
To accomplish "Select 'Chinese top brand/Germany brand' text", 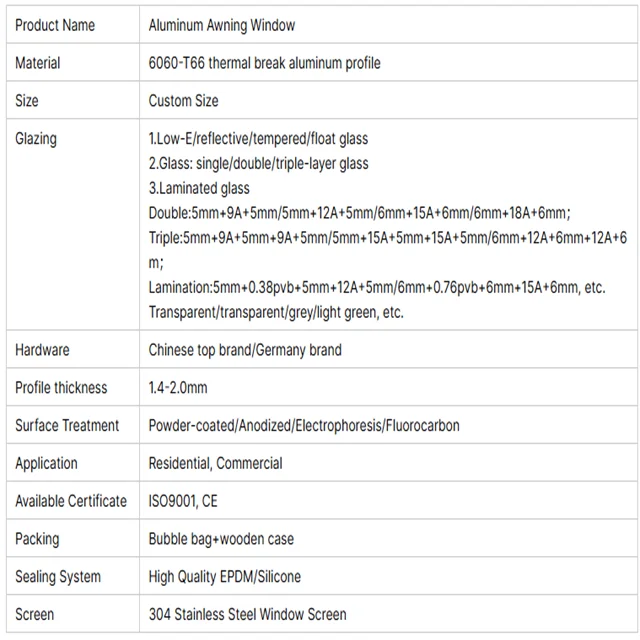I will (x=245, y=350).
